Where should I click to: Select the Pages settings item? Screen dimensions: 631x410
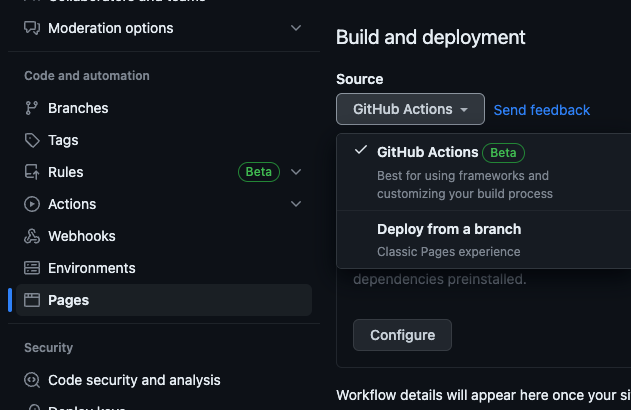pos(164,300)
